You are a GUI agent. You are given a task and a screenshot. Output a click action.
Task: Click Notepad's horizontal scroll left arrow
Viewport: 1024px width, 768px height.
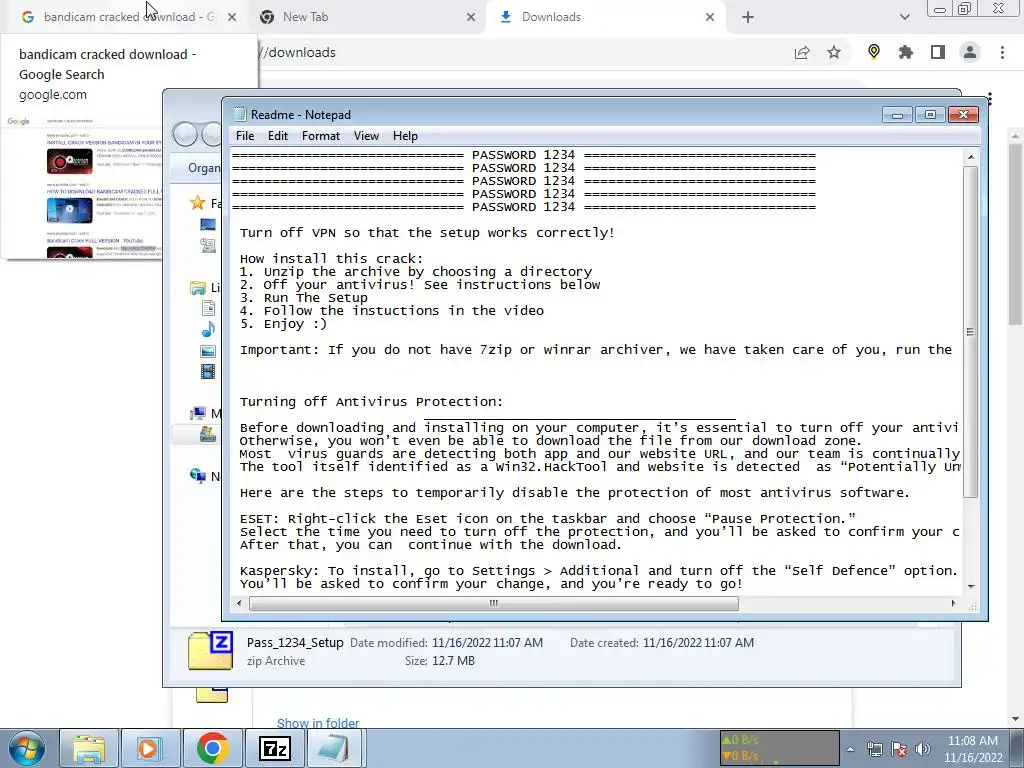[239, 603]
